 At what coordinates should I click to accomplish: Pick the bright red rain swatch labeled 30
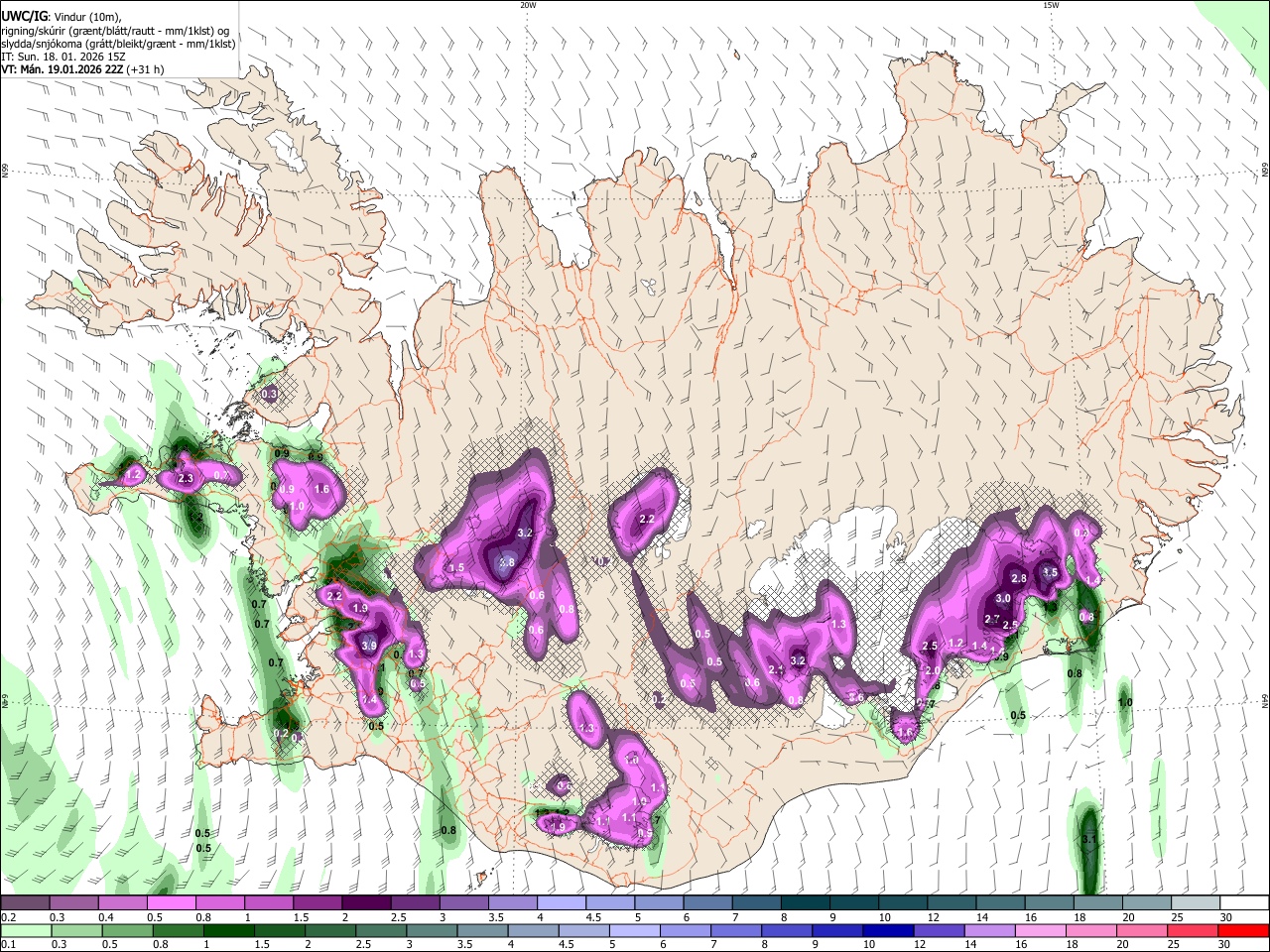pos(1243,930)
